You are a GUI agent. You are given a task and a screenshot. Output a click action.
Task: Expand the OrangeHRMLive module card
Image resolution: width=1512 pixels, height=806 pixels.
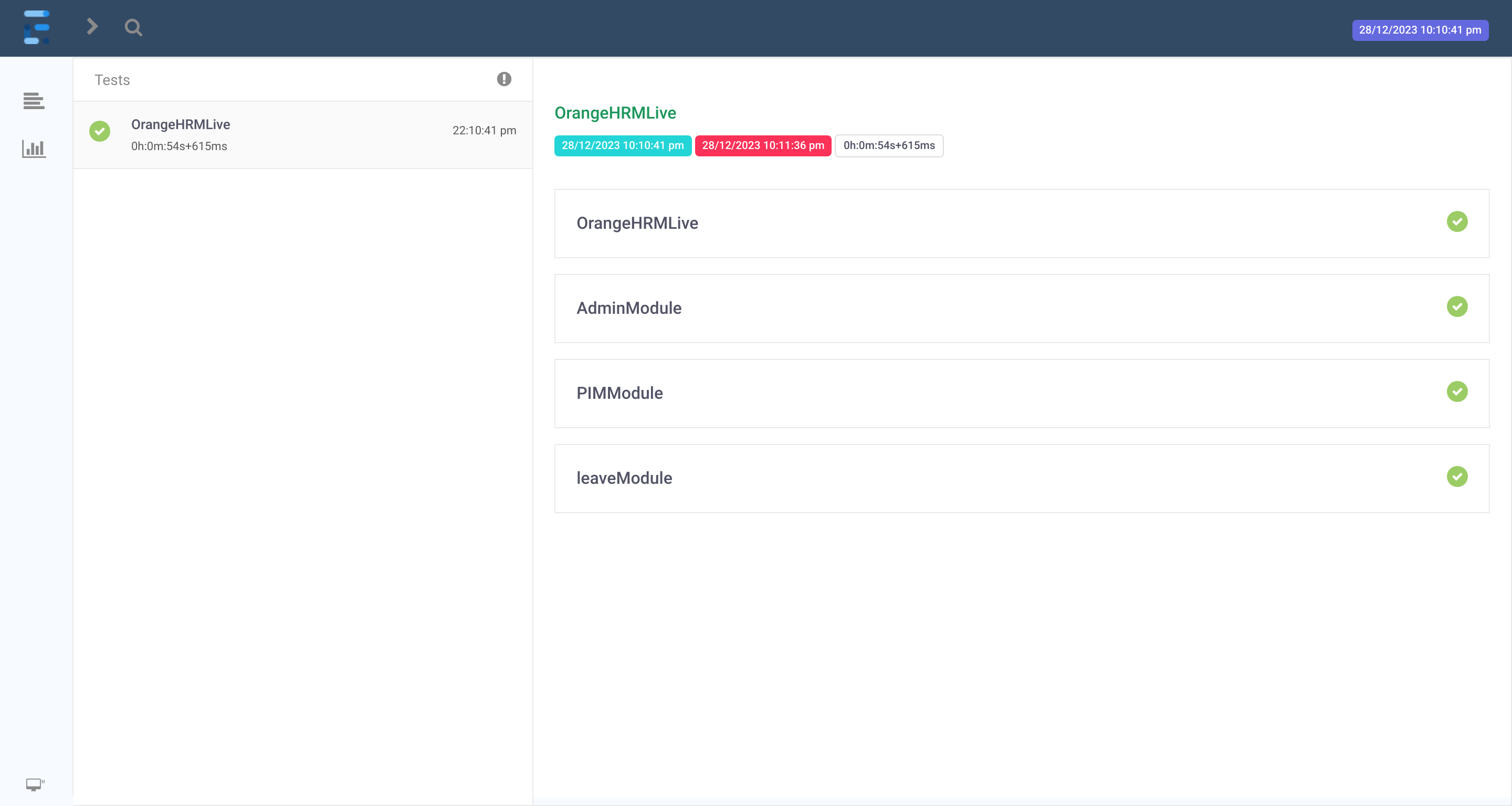pos(637,224)
